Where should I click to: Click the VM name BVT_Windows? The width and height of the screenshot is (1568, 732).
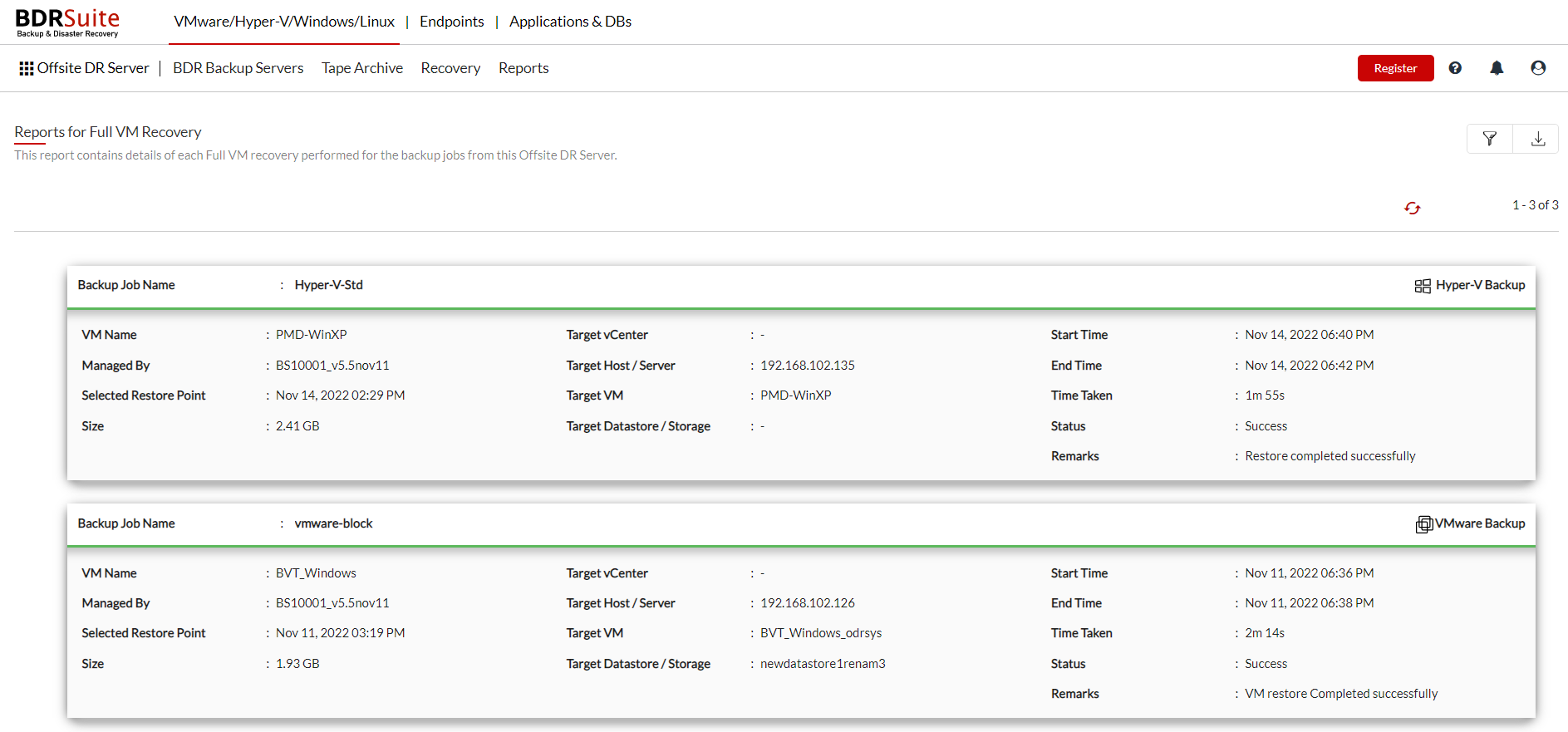[316, 573]
